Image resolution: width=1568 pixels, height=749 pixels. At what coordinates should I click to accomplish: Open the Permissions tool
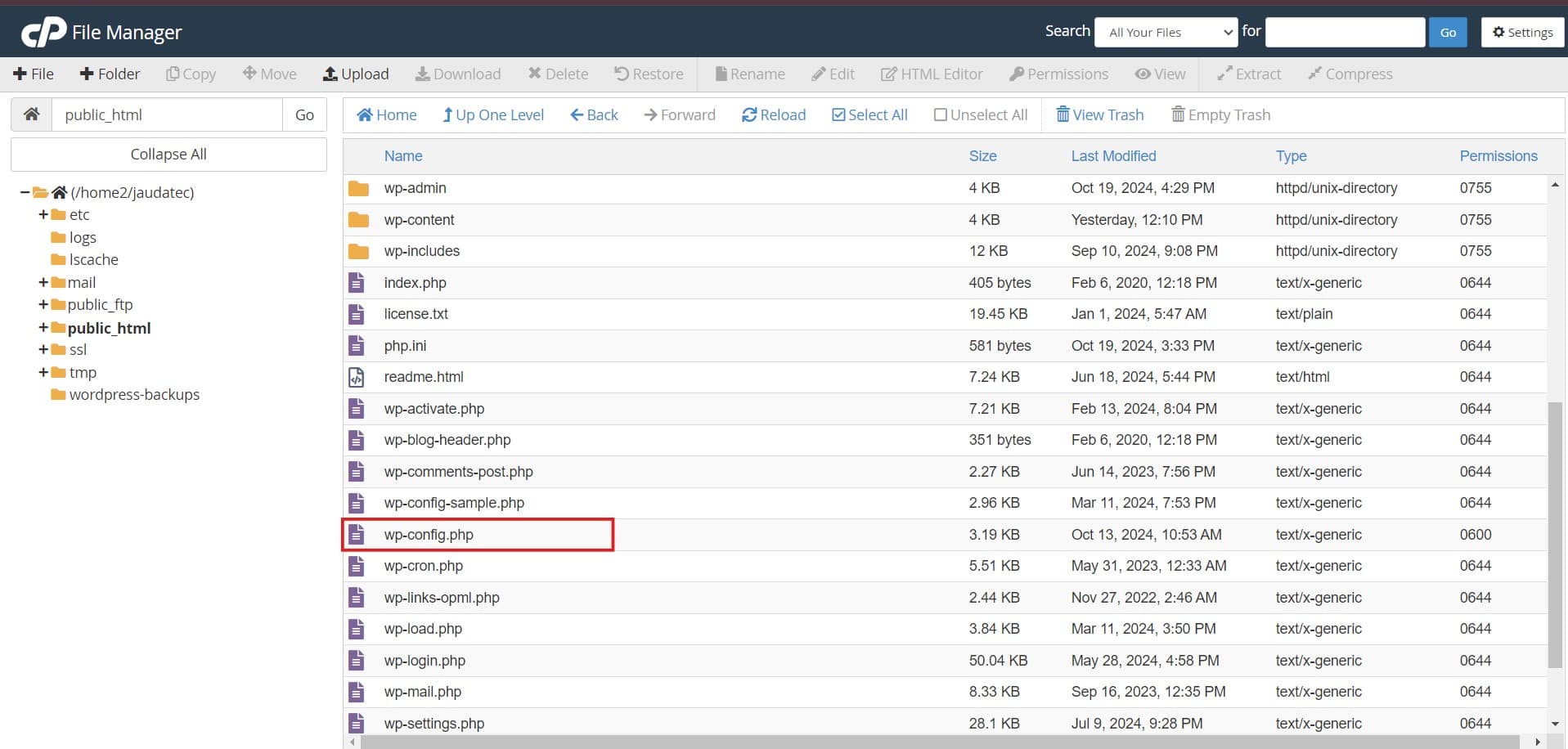coord(1059,74)
